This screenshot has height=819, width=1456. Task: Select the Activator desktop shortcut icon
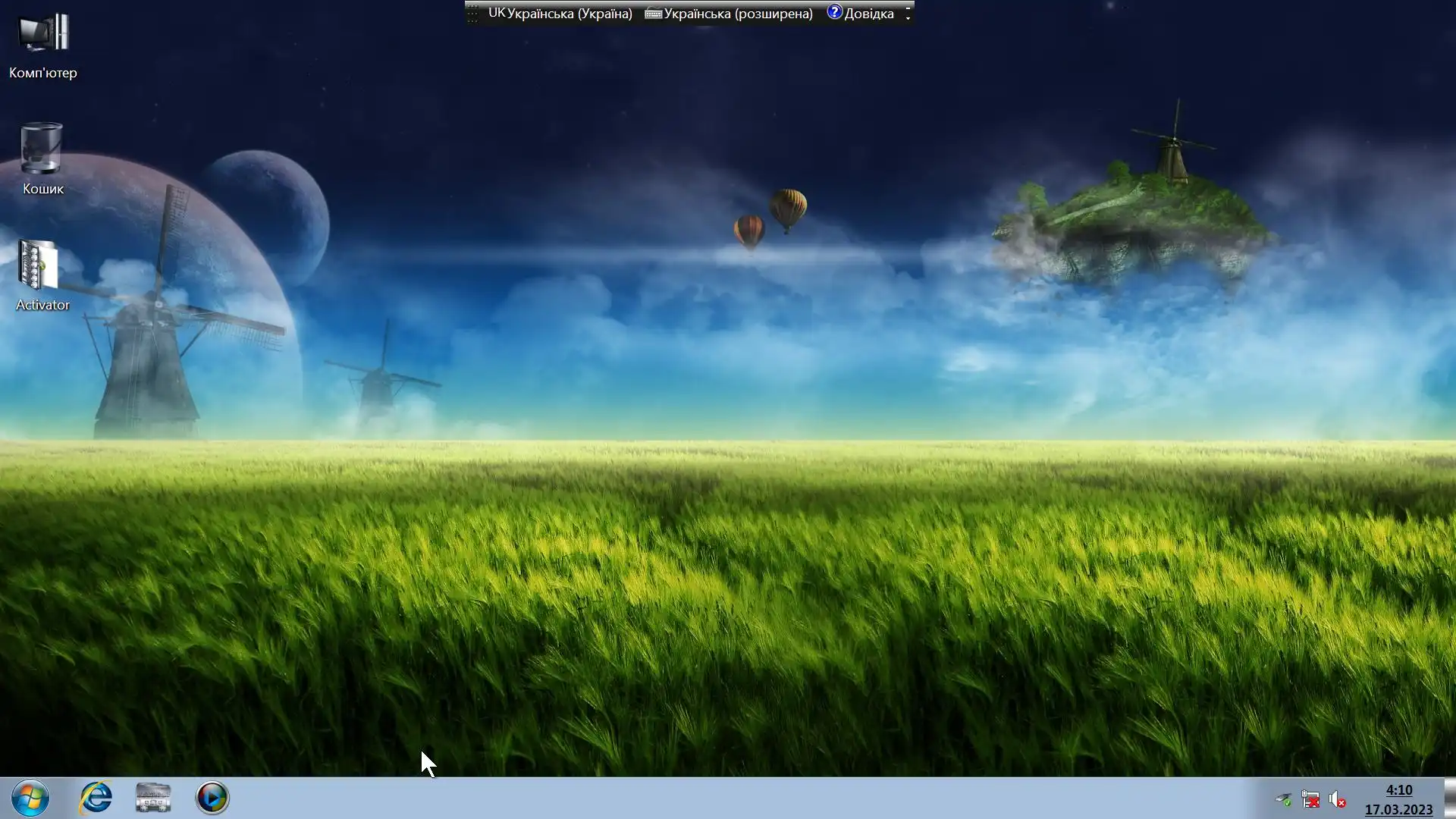(38, 265)
